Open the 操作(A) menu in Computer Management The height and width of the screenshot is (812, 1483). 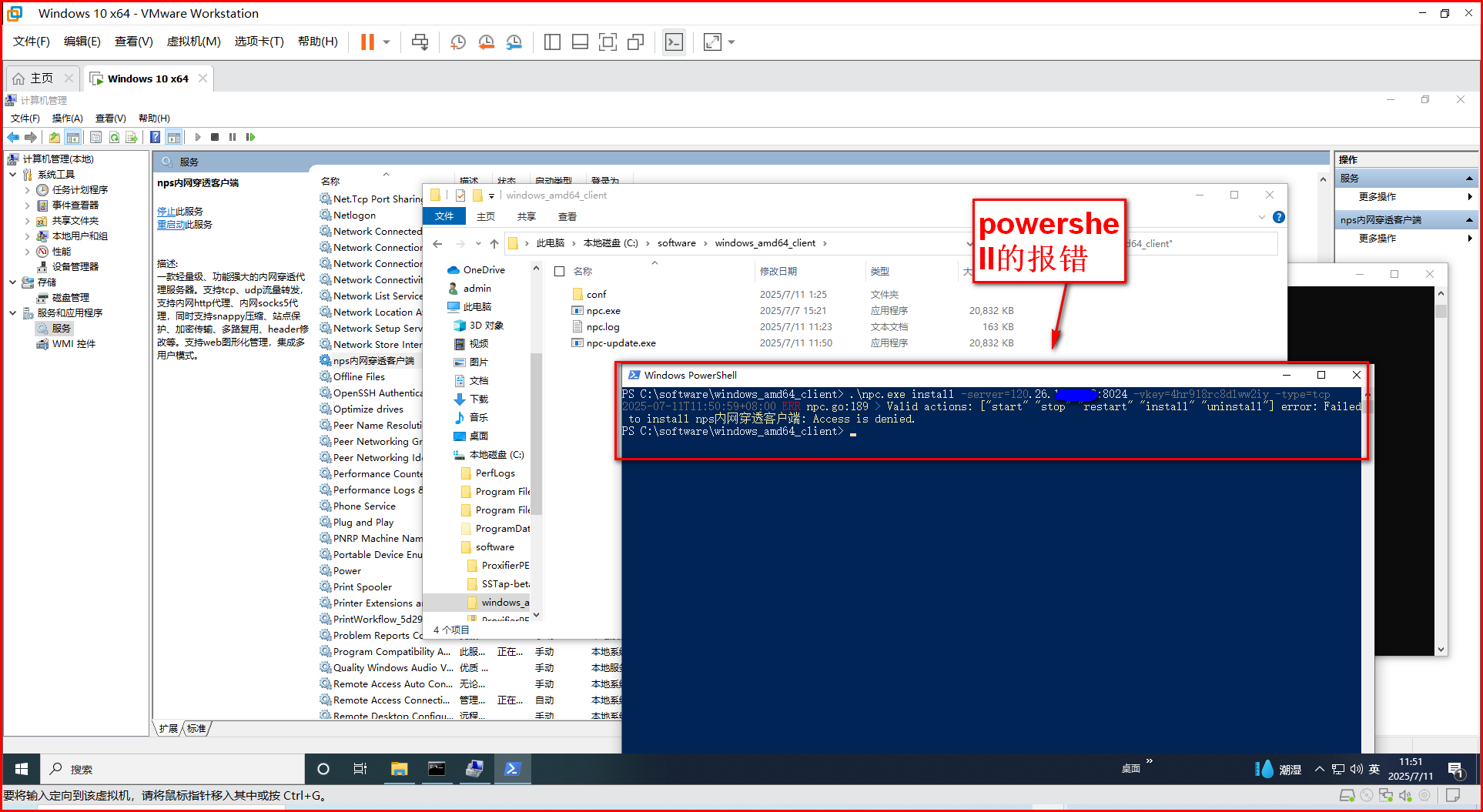(x=67, y=118)
